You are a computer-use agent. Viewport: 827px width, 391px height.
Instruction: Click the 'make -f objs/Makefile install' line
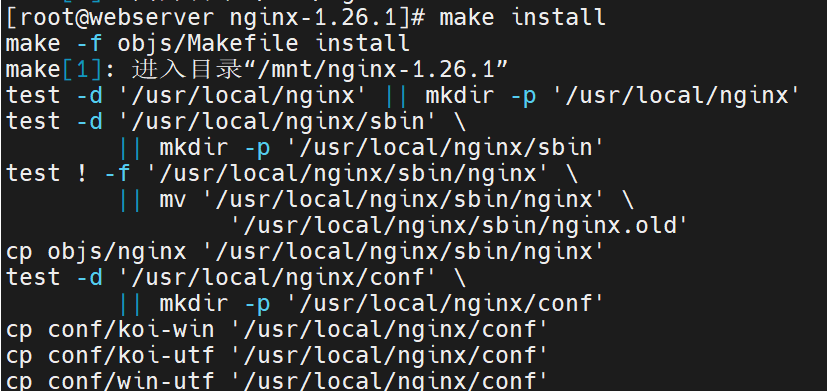[x=208, y=43]
